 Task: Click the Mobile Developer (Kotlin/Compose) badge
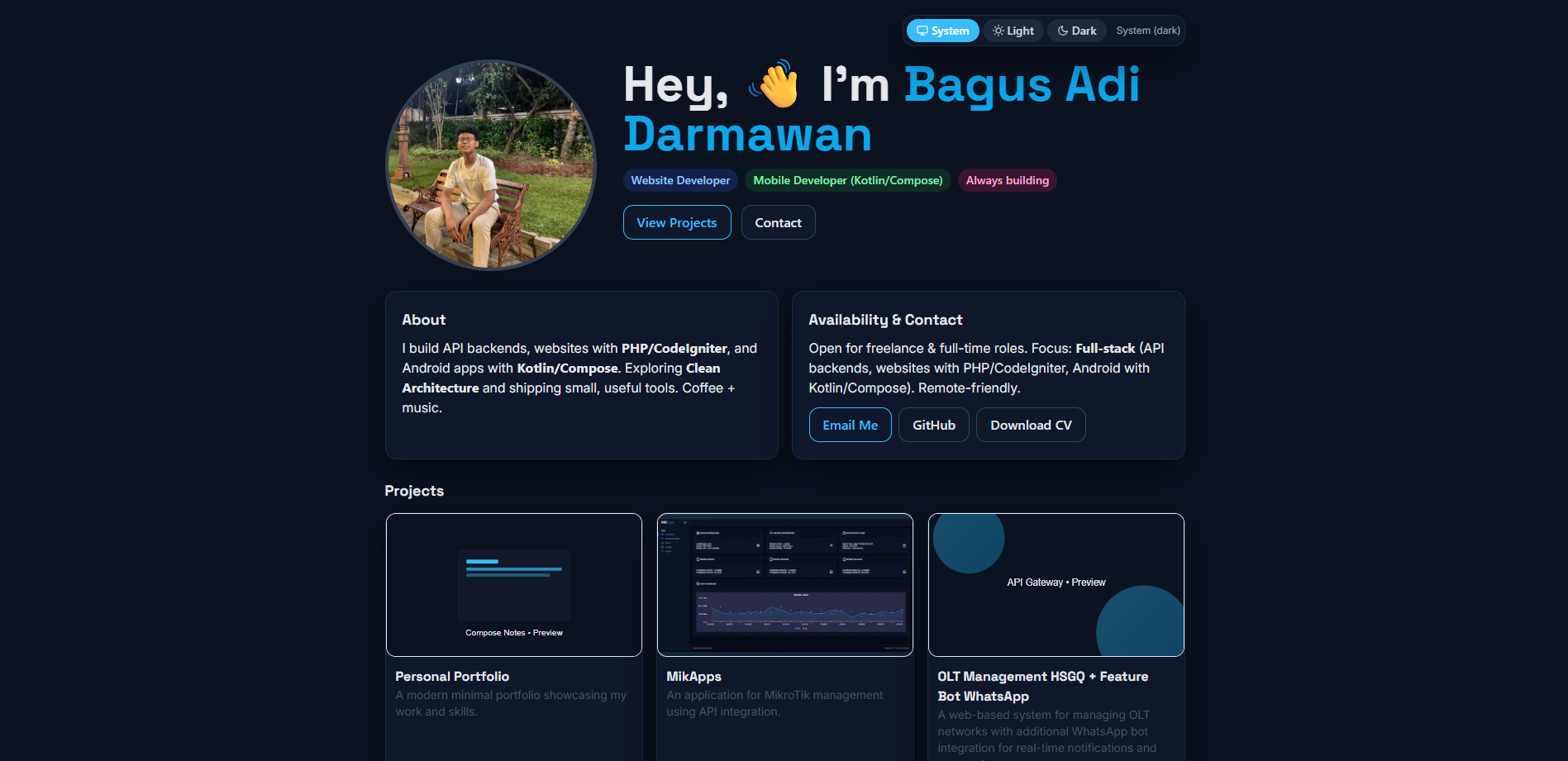coord(847,180)
